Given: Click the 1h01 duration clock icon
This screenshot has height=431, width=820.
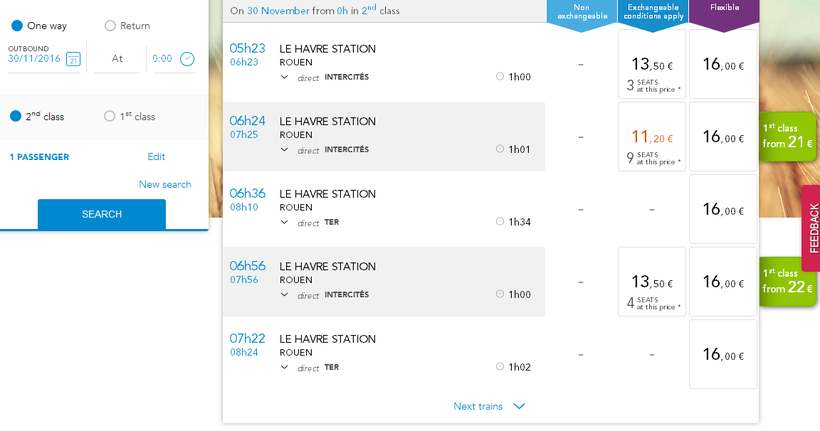Looking at the screenshot, I should point(500,150).
